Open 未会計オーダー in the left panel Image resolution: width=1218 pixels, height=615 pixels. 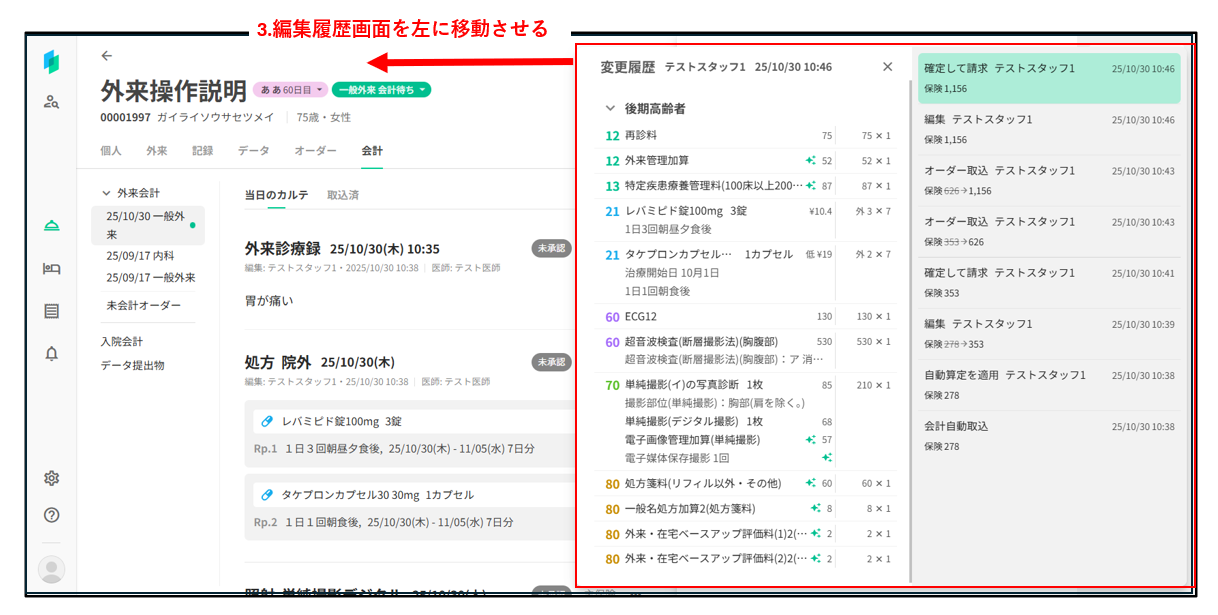(x=143, y=305)
